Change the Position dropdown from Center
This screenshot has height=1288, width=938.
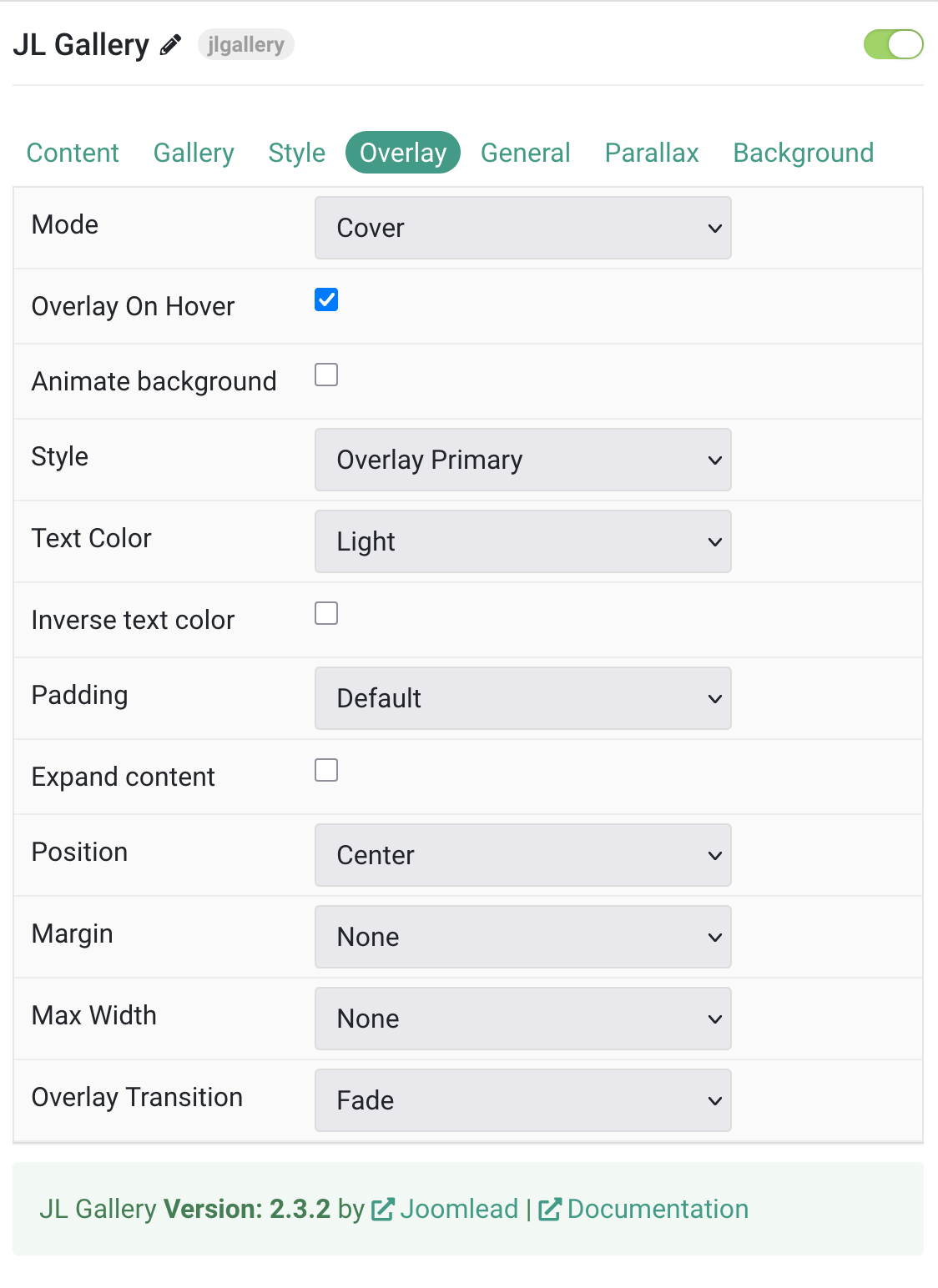(x=523, y=855)
